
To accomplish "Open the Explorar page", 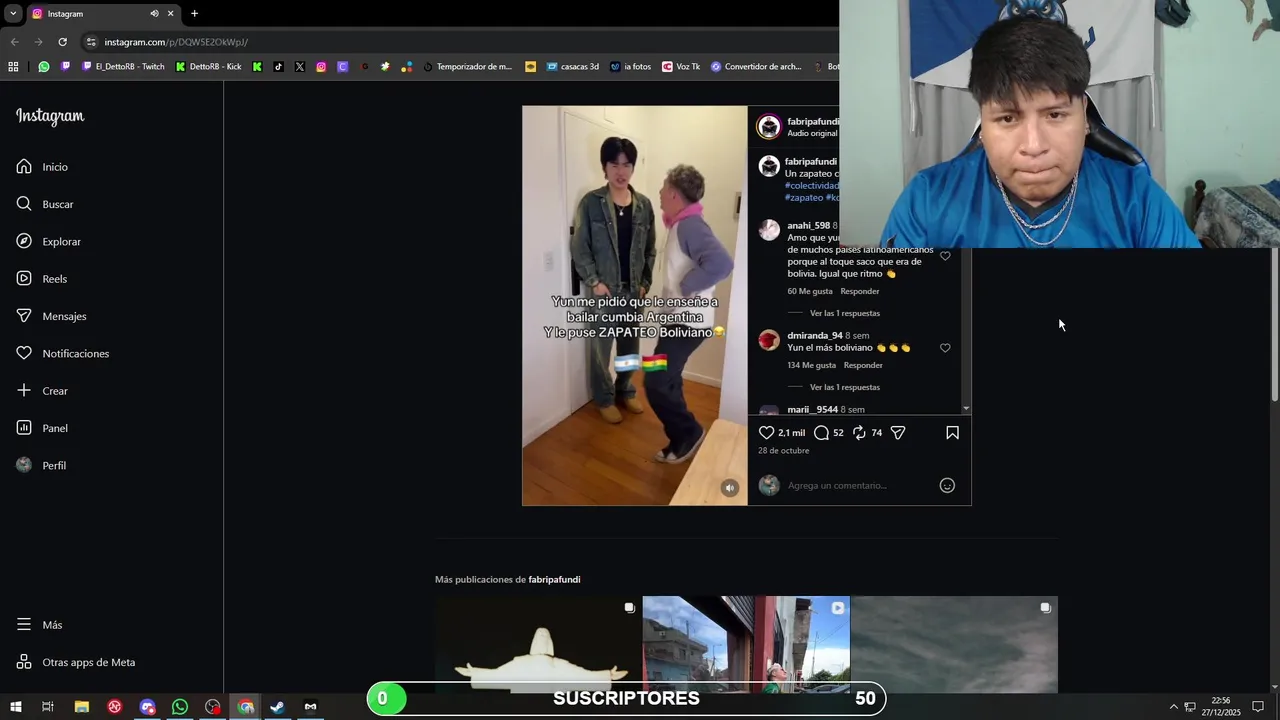I will point(48,241).
